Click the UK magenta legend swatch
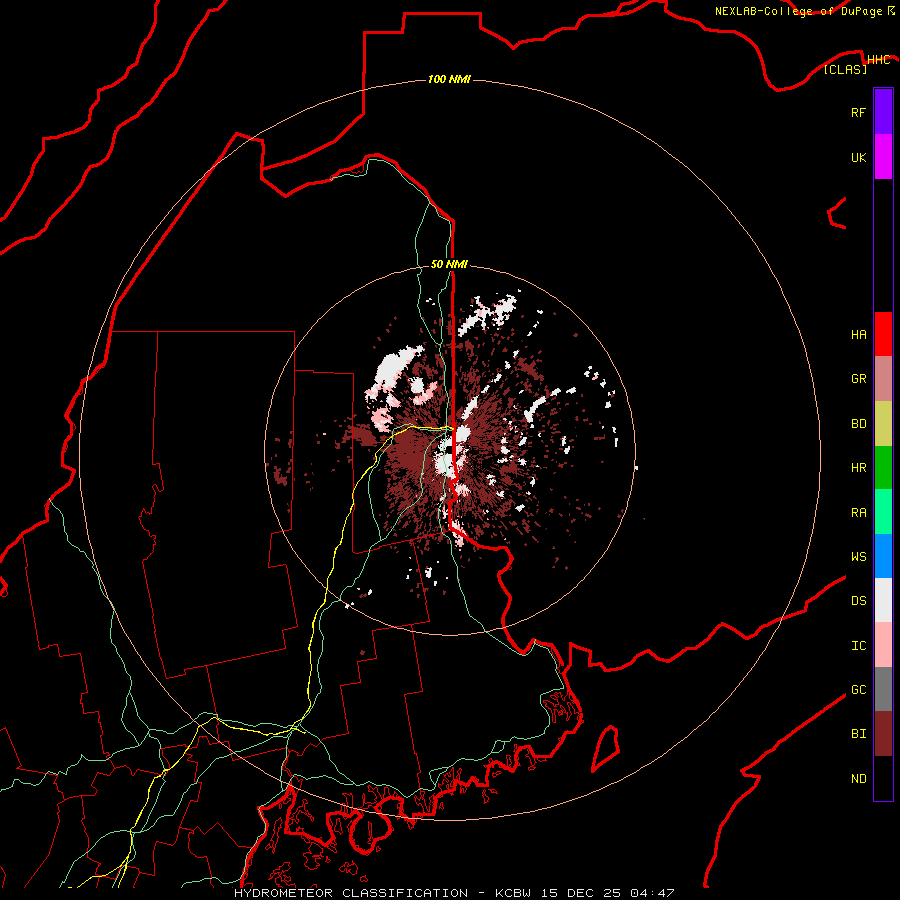This screenshot has width=900, height=900. click(x=883, y=157)
